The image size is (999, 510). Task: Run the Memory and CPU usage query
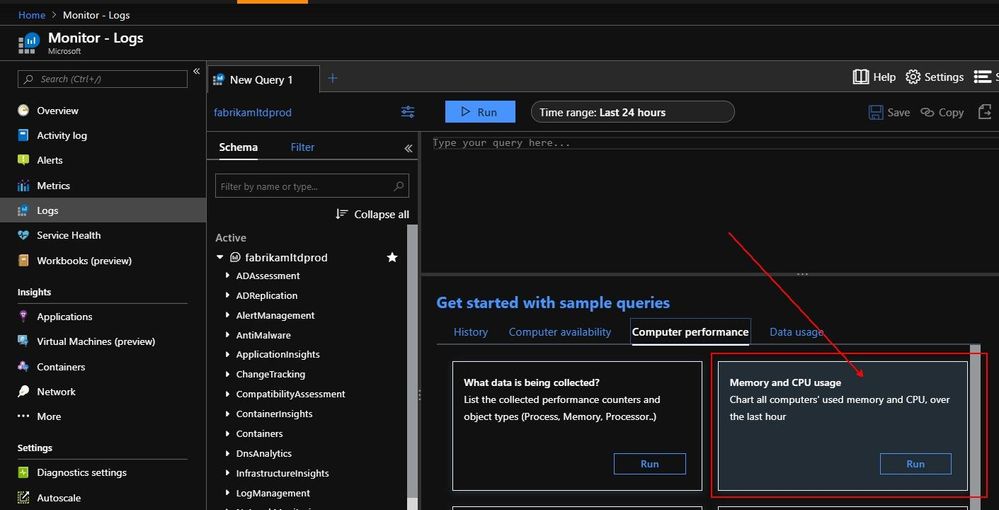coord(916,464)
